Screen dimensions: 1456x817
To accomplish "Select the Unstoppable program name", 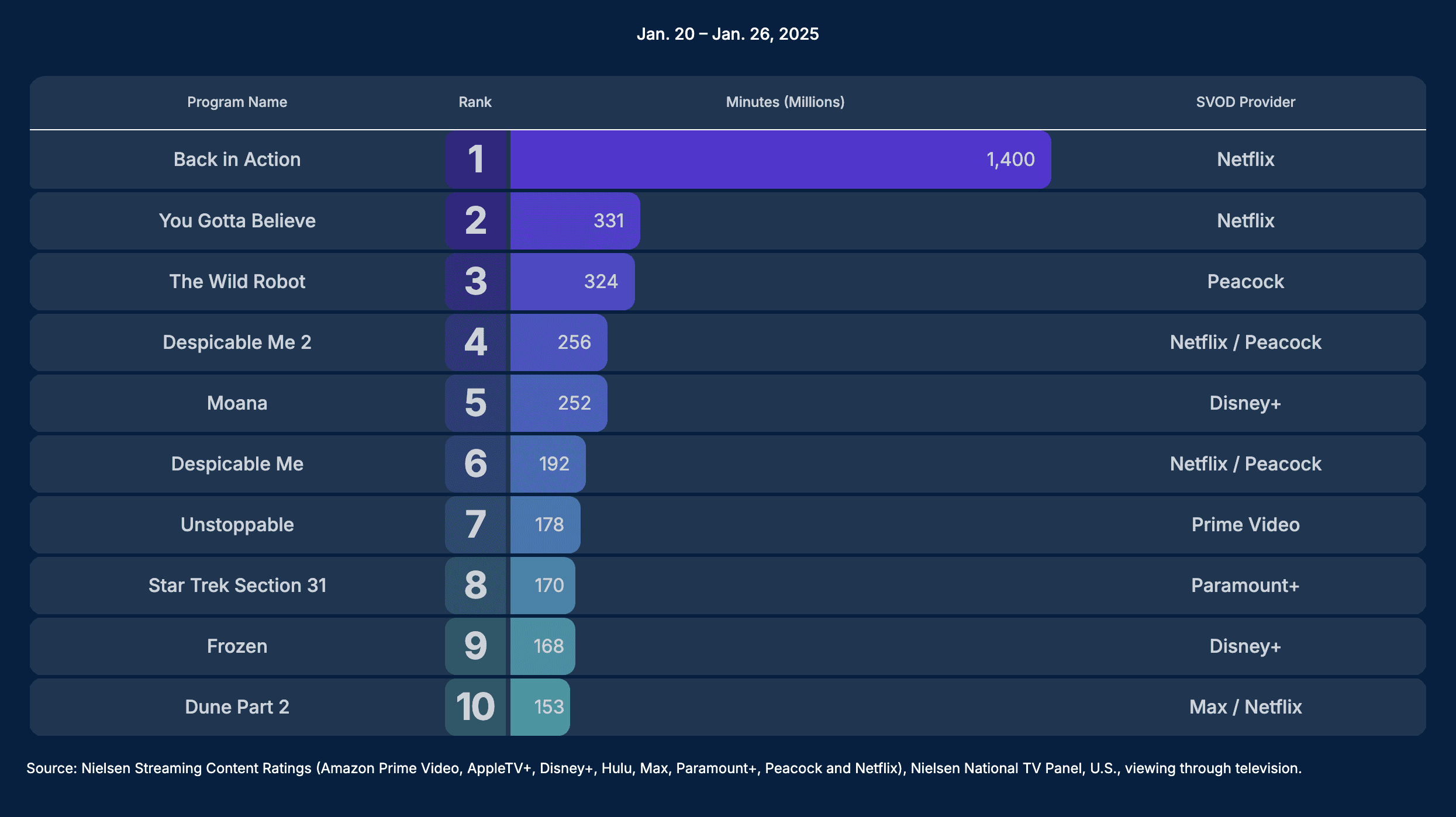I will pos(237,525).
